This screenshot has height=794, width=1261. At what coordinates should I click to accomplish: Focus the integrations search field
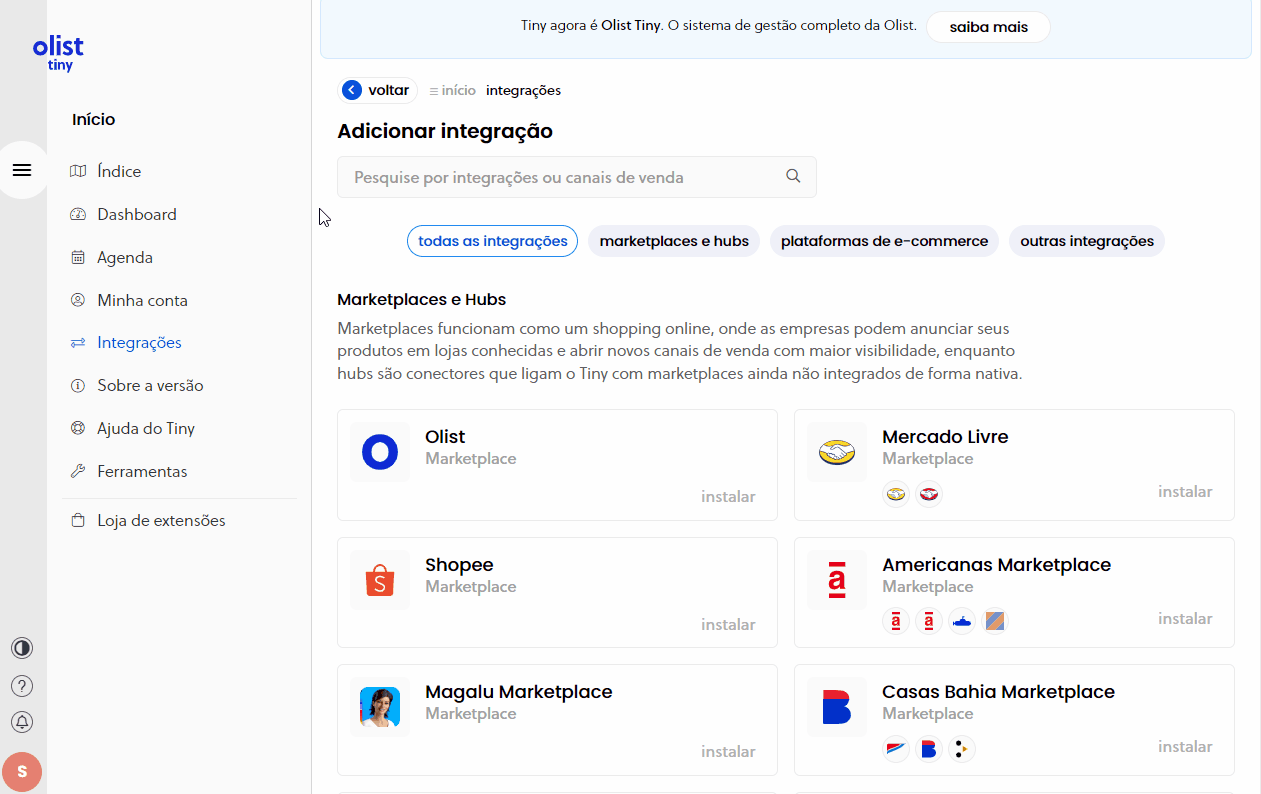pos(577,177)
